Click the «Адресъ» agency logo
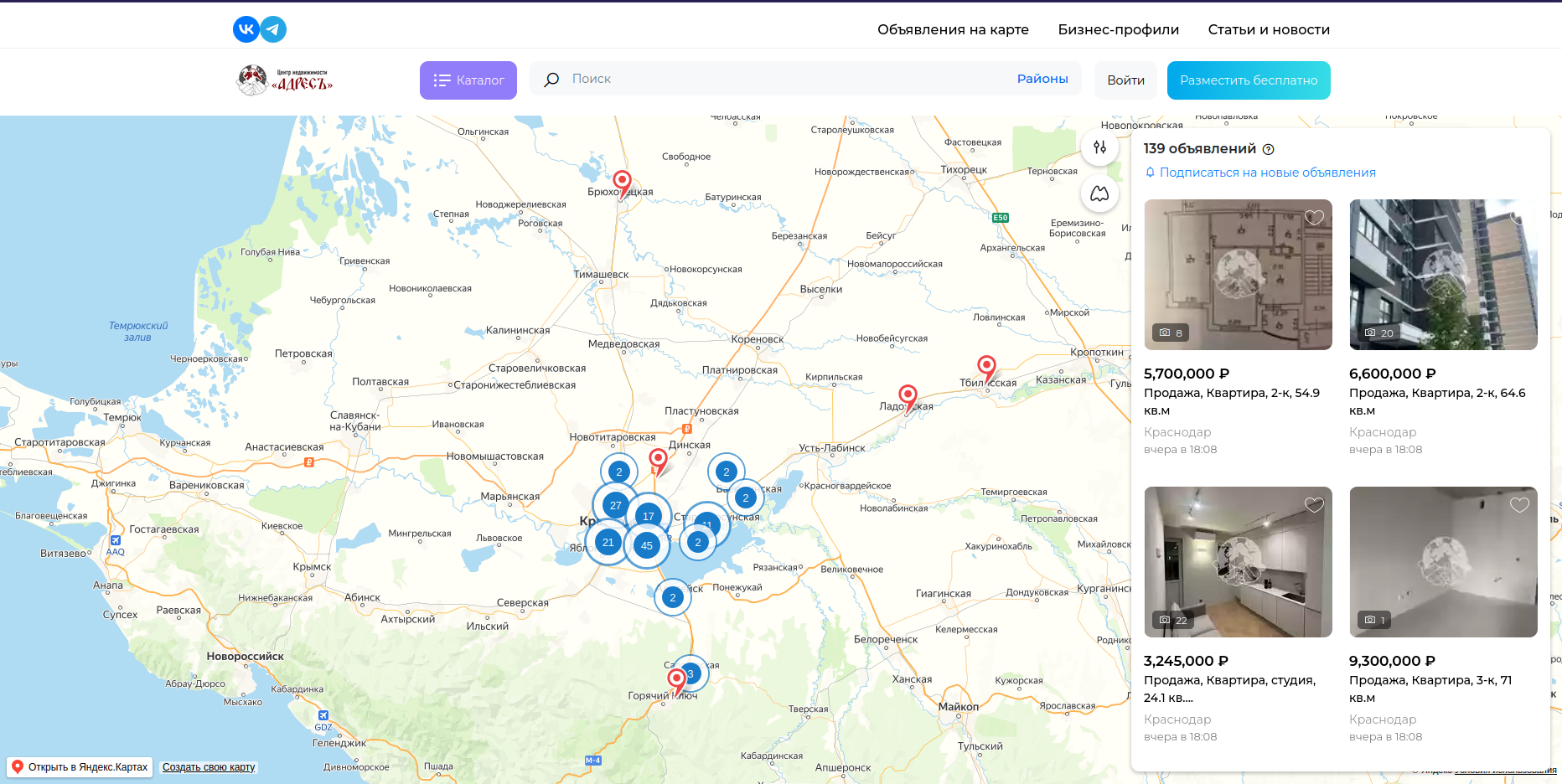Viewport: 1562px width, 784px height. click(x=285, y=80)
